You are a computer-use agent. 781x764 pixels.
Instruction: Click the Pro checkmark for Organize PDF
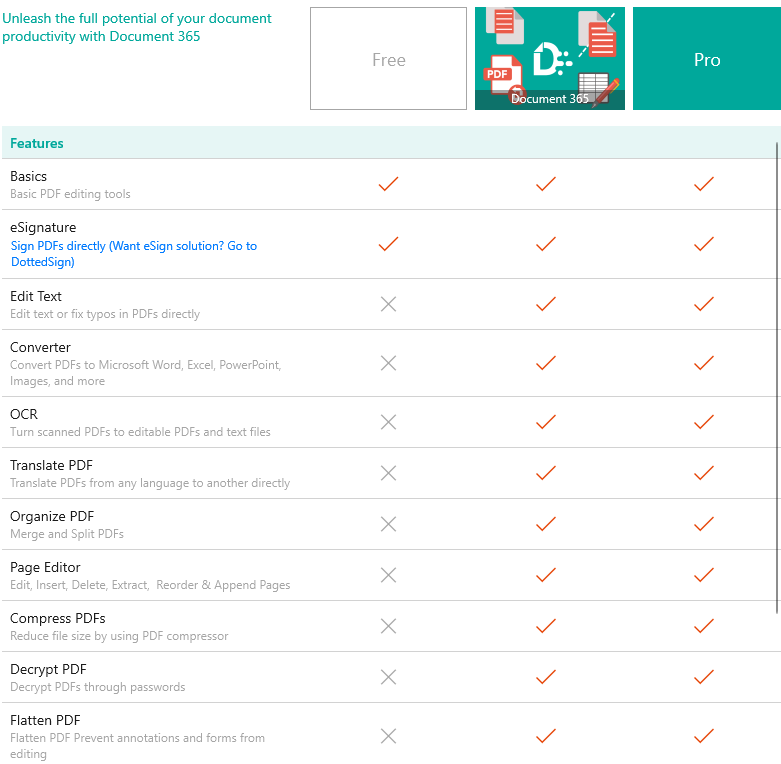(704, 524)
